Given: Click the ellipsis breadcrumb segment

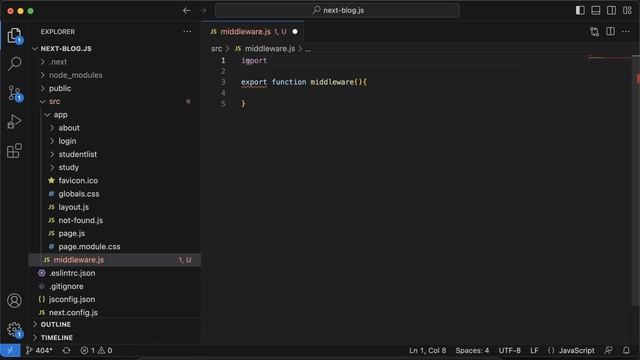Looking at the screenshot, I should [308, 49].
